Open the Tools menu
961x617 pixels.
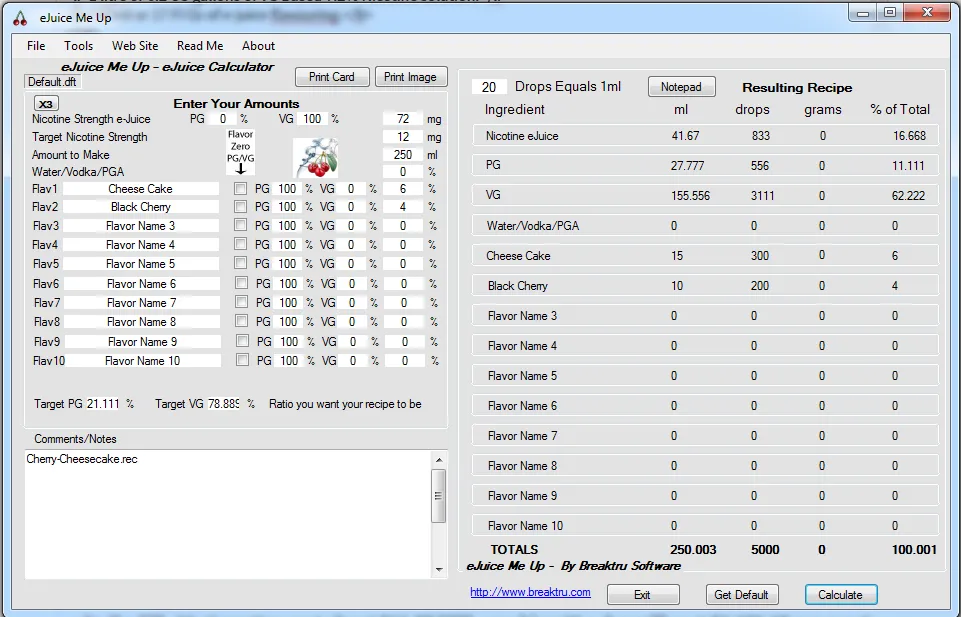78,46
